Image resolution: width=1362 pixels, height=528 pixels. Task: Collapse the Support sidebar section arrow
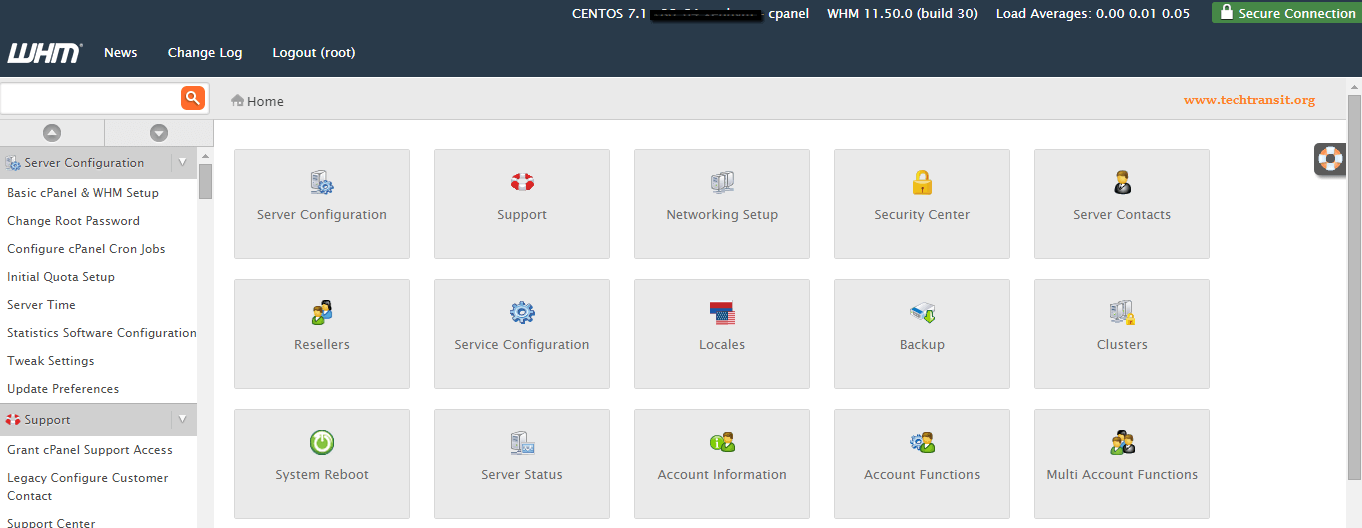182,419
